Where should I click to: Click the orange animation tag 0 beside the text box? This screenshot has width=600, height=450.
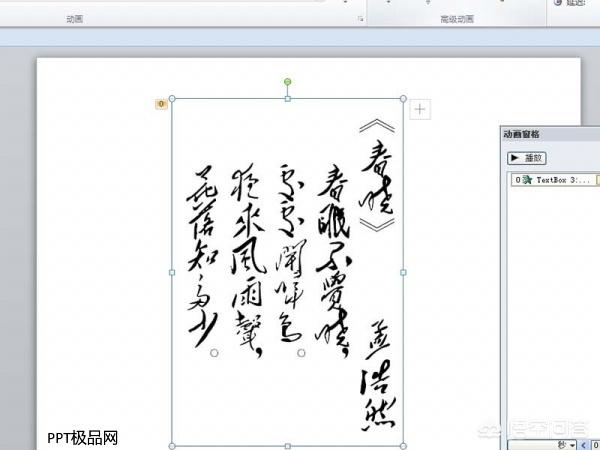(161, 104)
